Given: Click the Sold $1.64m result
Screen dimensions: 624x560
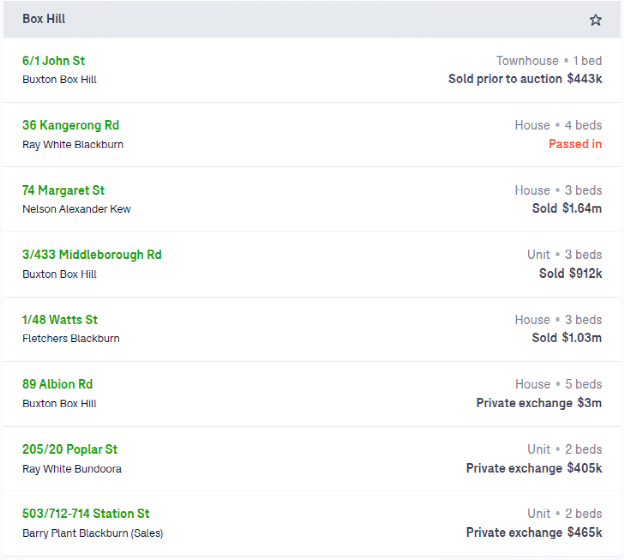Looking at the screenshot, I should (x=567, y=209).
